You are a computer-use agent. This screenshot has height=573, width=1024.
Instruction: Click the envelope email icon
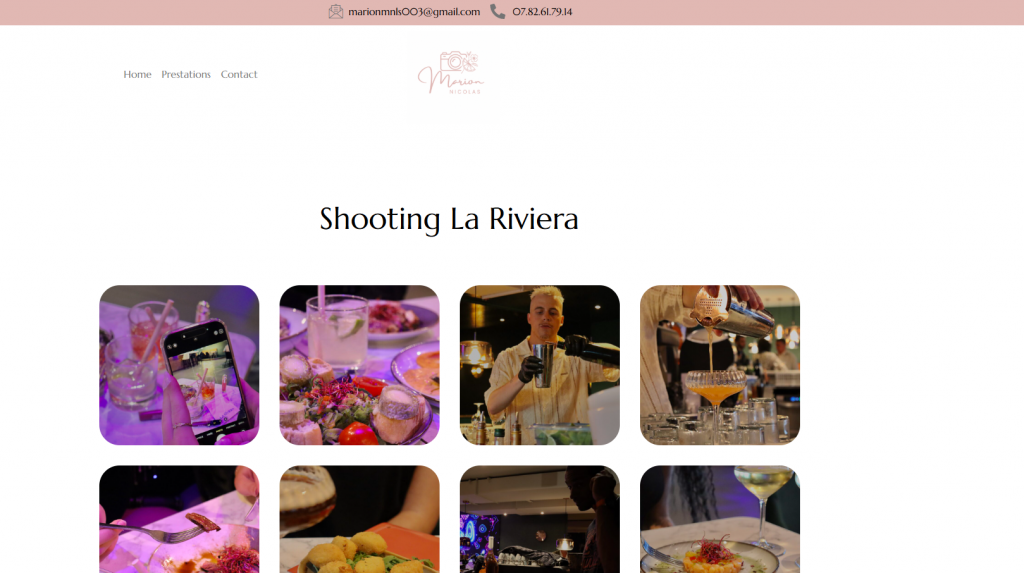pyautogui.click(x=336, y=12)
